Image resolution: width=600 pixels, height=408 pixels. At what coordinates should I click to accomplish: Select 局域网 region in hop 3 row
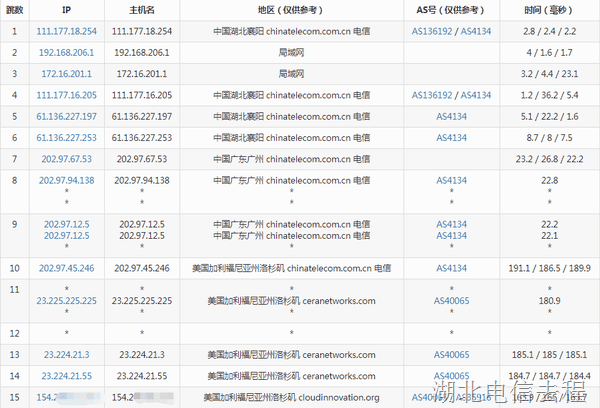pos(291,74)
